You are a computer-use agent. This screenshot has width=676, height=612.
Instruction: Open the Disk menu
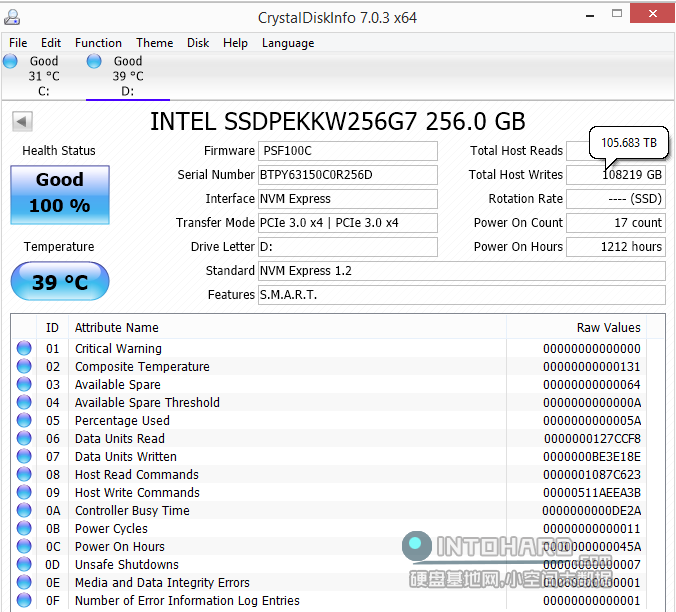coord(198,43)
